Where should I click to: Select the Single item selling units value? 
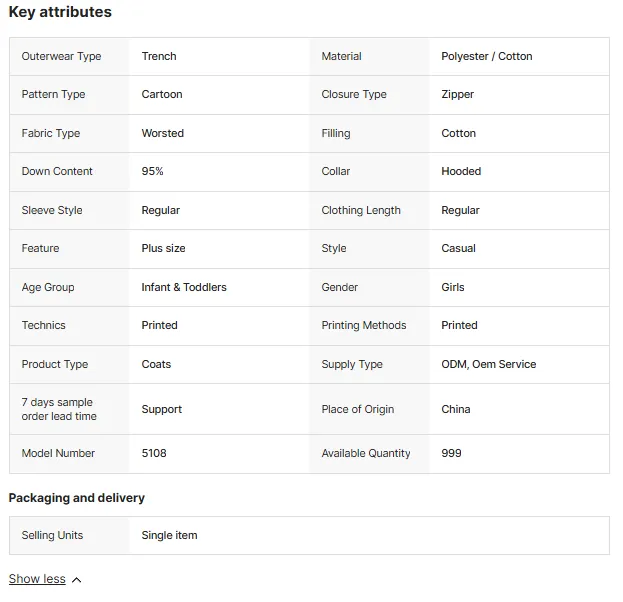click(170, 535)
